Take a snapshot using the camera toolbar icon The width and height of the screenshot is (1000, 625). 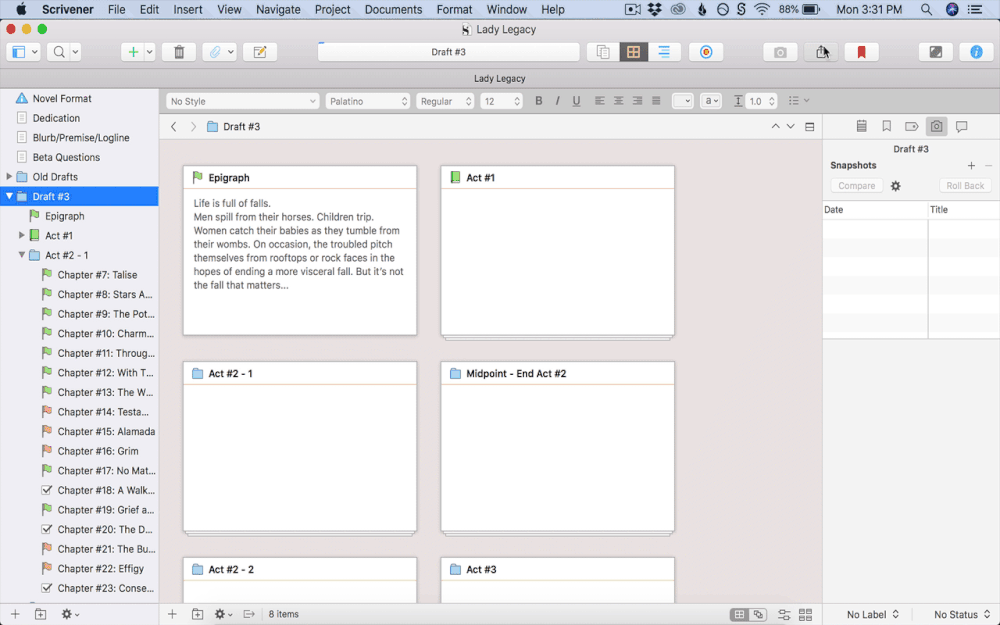coord(780,52)
